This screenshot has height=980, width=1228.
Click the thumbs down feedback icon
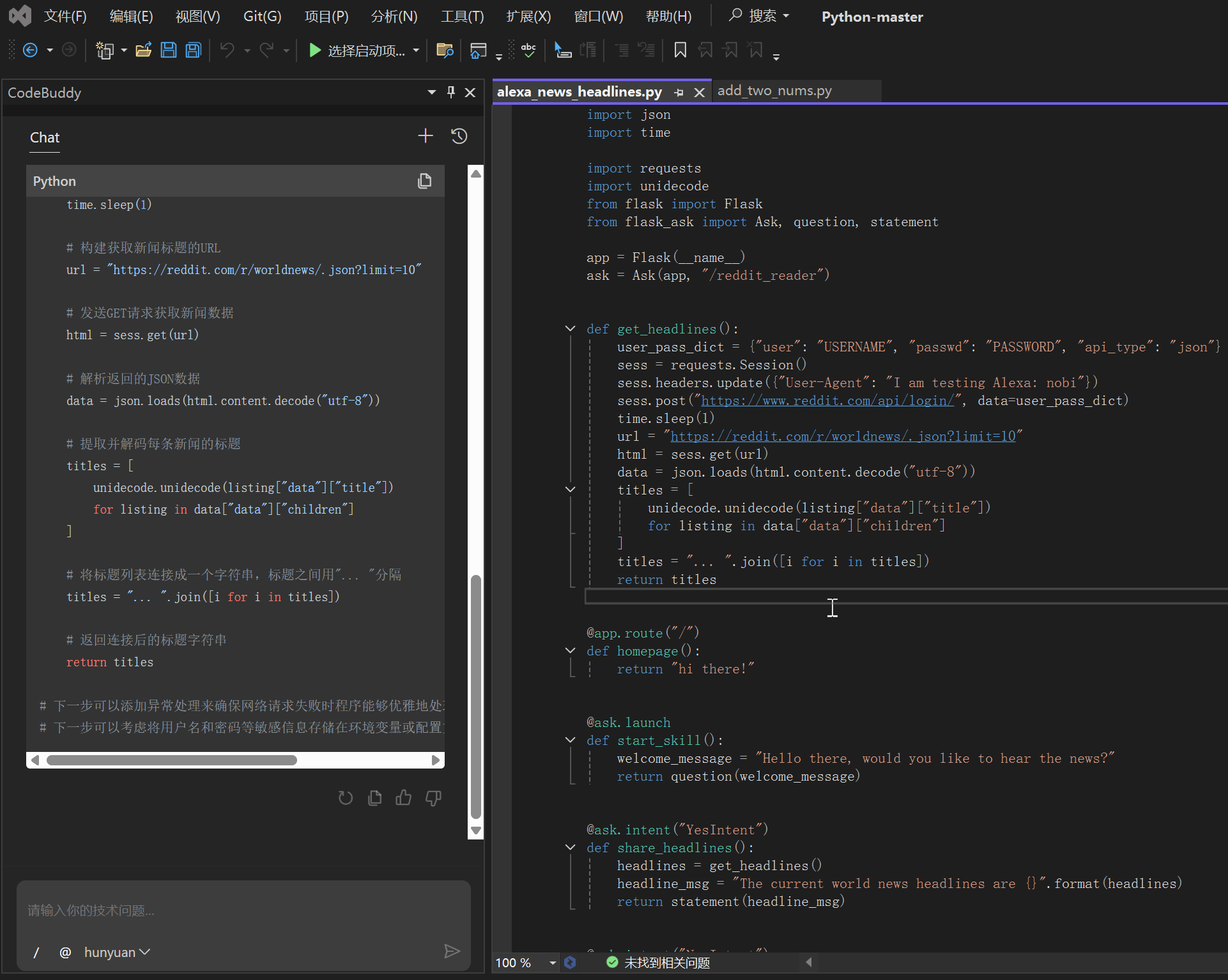click(433, 797)
